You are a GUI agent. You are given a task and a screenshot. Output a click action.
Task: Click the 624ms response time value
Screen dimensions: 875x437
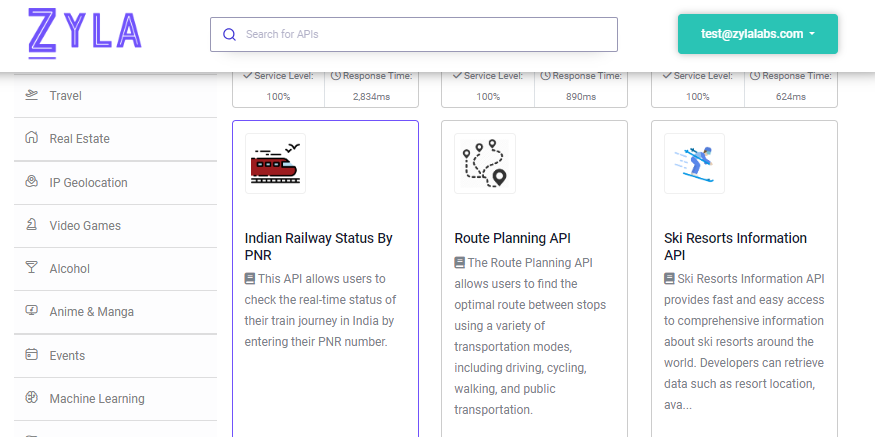791,97
